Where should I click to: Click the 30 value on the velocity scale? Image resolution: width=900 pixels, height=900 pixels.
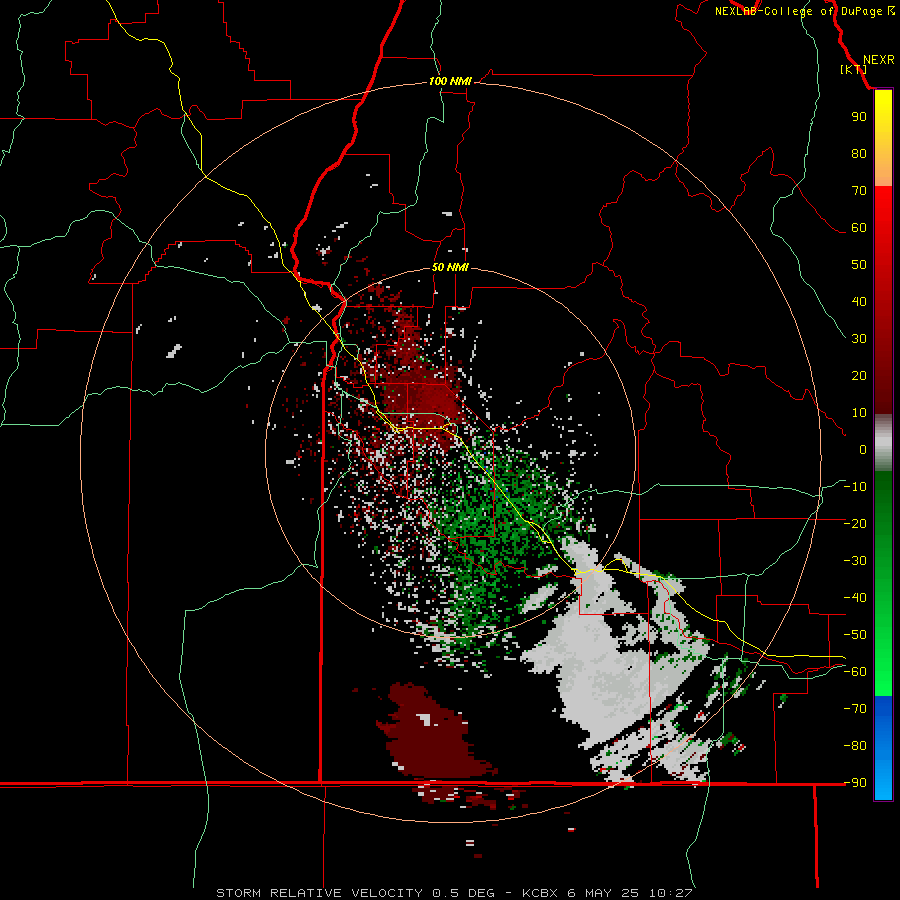[859, 339]
